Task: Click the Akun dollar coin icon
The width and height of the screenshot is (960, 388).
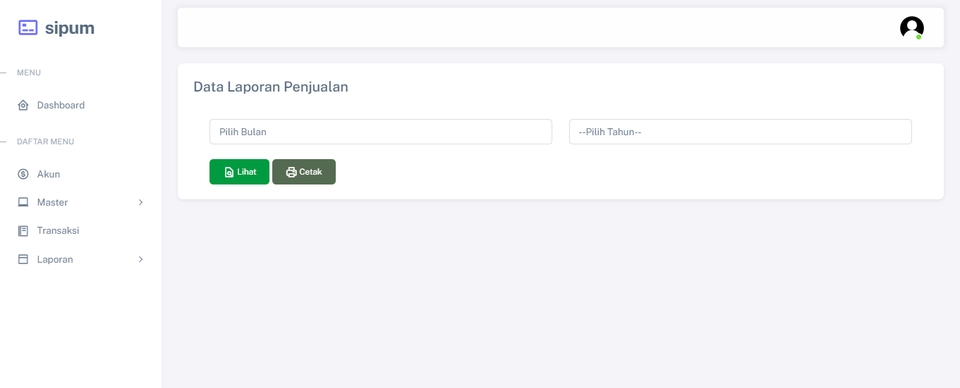Action: coord(23,174)
